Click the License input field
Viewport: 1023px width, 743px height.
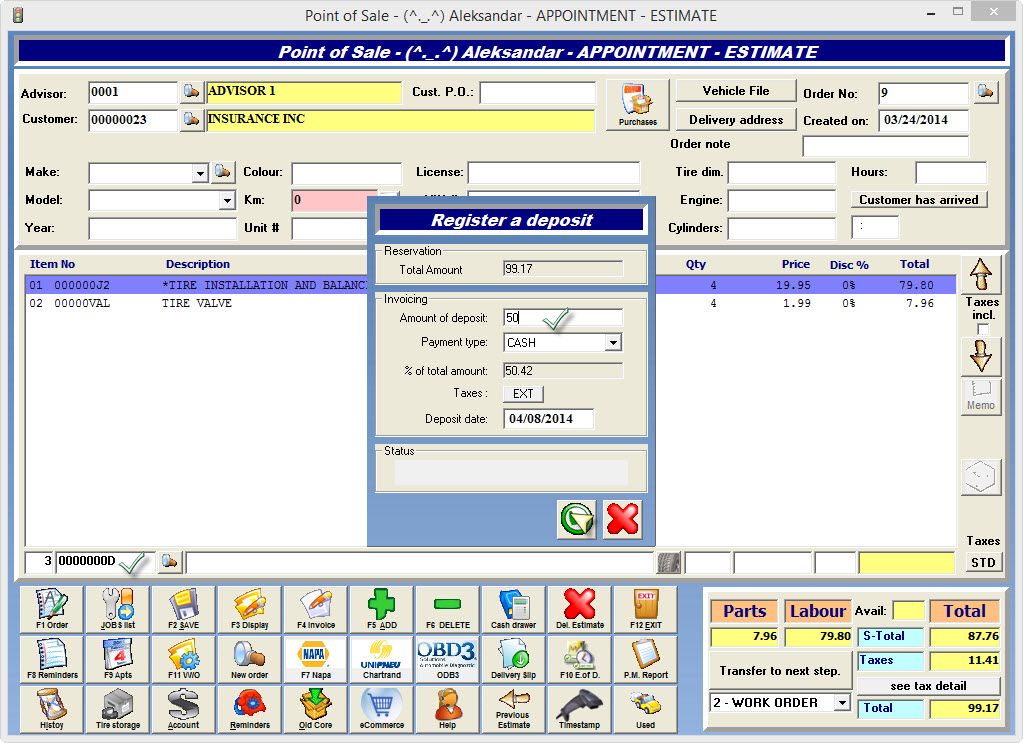pos(554,172)
